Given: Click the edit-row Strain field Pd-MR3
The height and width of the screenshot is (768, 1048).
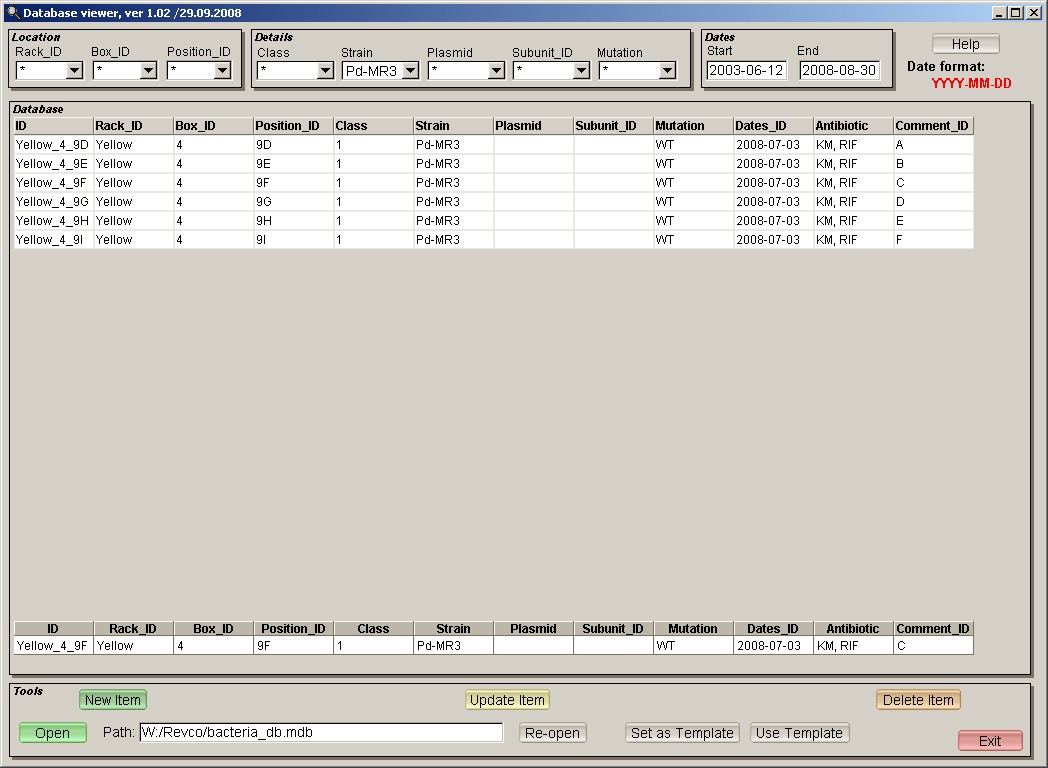Looking at the screenshot, I should (454, 646).
